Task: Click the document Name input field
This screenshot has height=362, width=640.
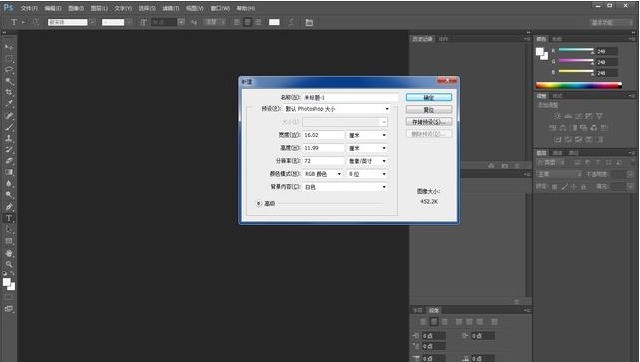Action: click(x=351, y=98)
